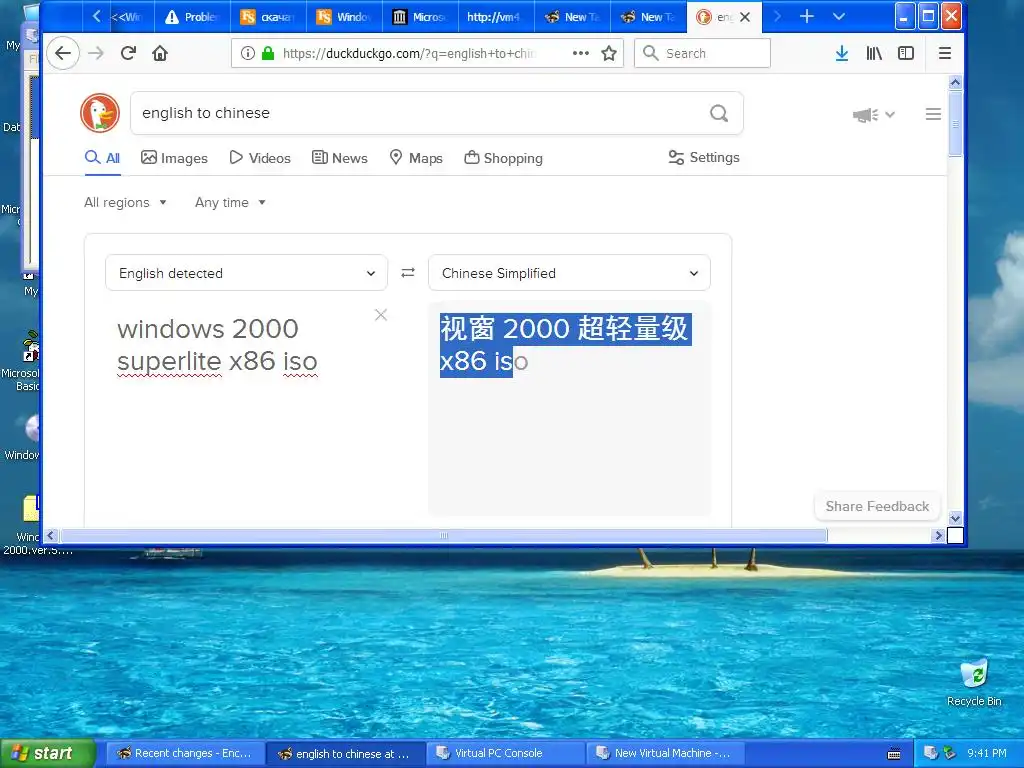Expand the Chinese Simplified language dropdown

[x=569, y=273]
